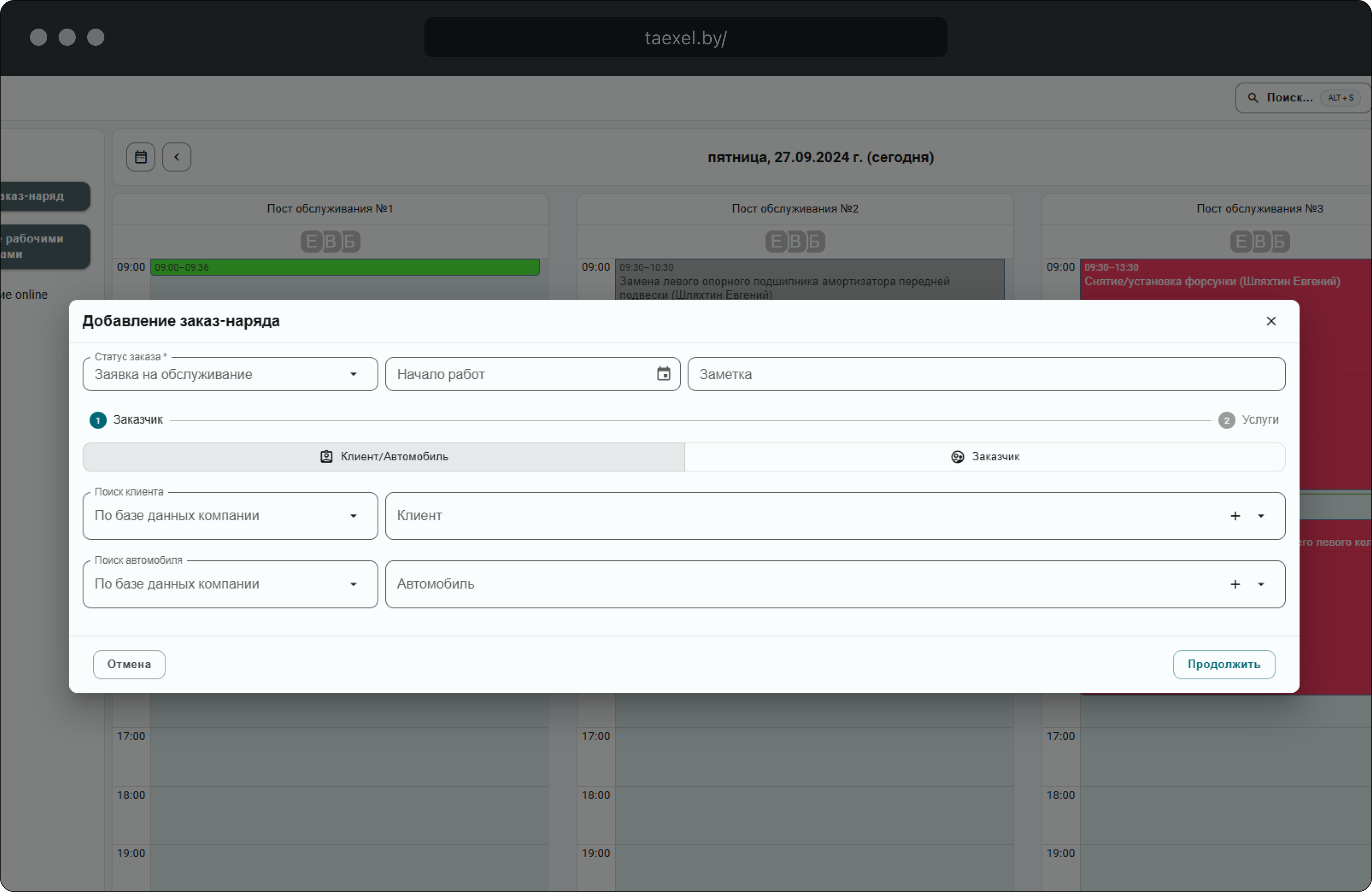1372x892 pixels.
Task: Click the plus icon in Автомобиль field
Action: (1235, 584)
